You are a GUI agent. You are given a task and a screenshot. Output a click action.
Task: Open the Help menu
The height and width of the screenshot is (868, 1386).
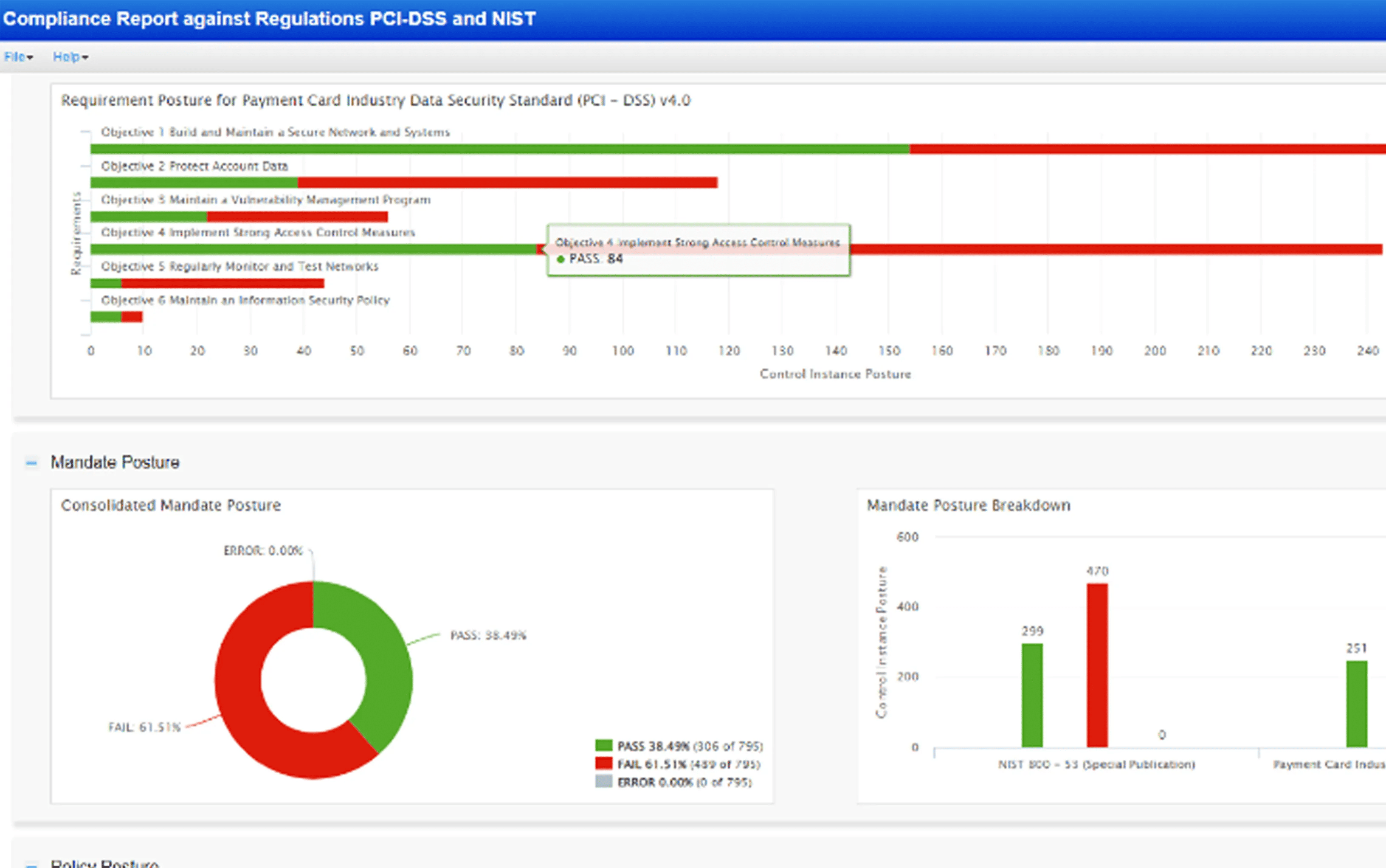tap(66, 57)
